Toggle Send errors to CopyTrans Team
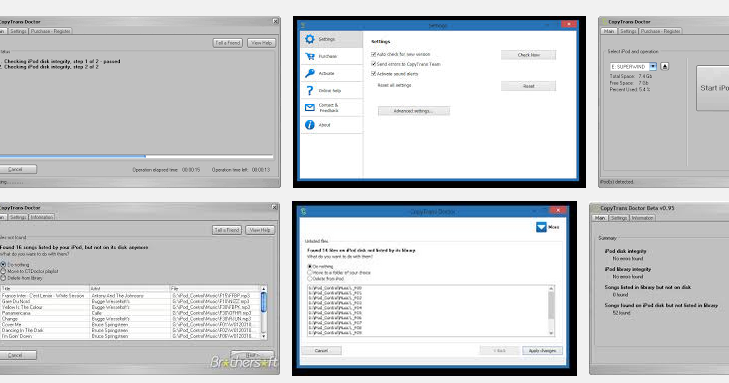 tap(373, 64)
